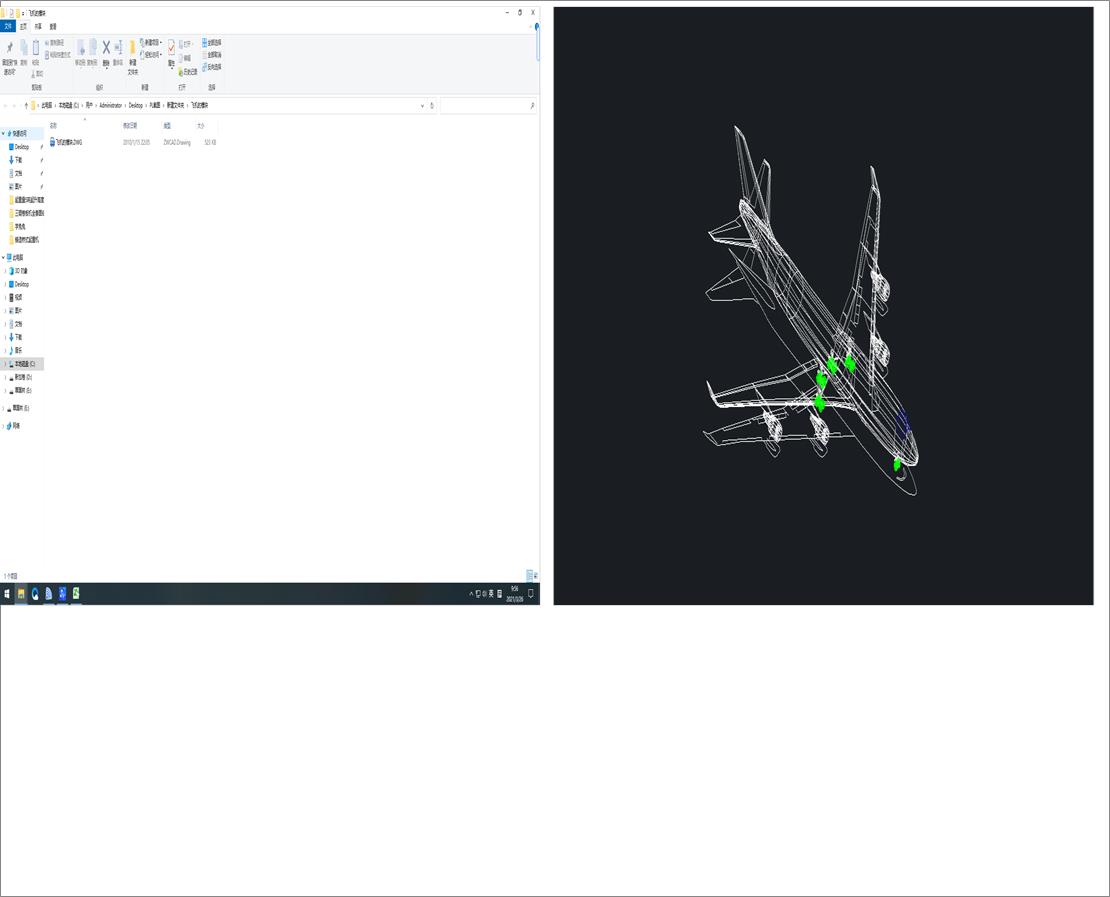Switch to the Home (主页) ribbon tab
Viewport: 1110px width, 897px height.
pos(23,26)
